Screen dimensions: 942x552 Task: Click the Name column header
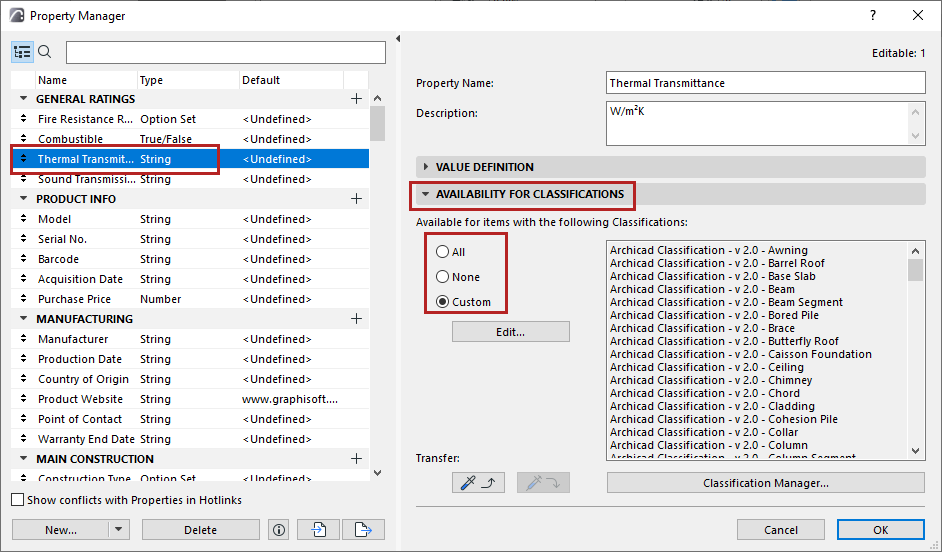[86, 80]
